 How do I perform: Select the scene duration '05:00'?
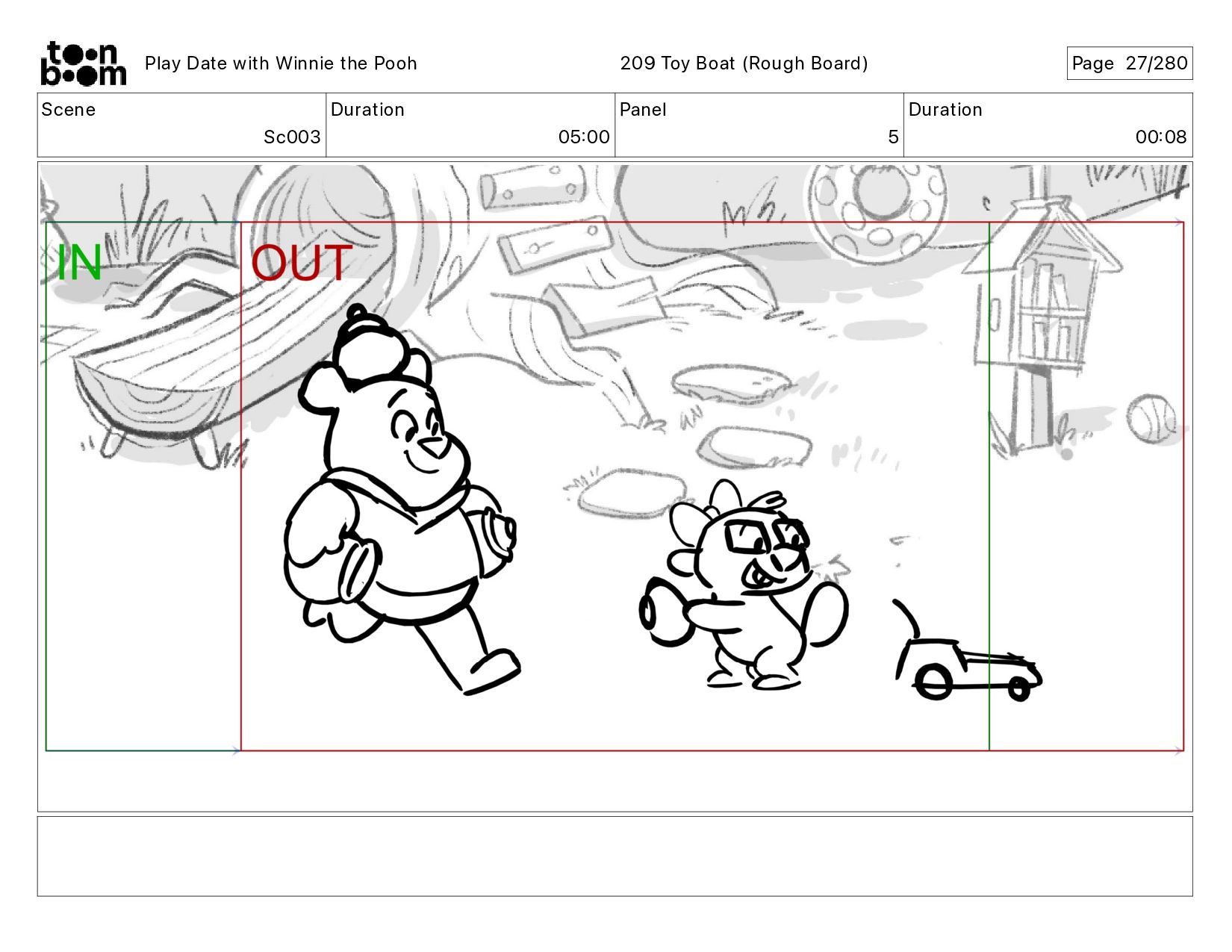click(x=584, y=137)
